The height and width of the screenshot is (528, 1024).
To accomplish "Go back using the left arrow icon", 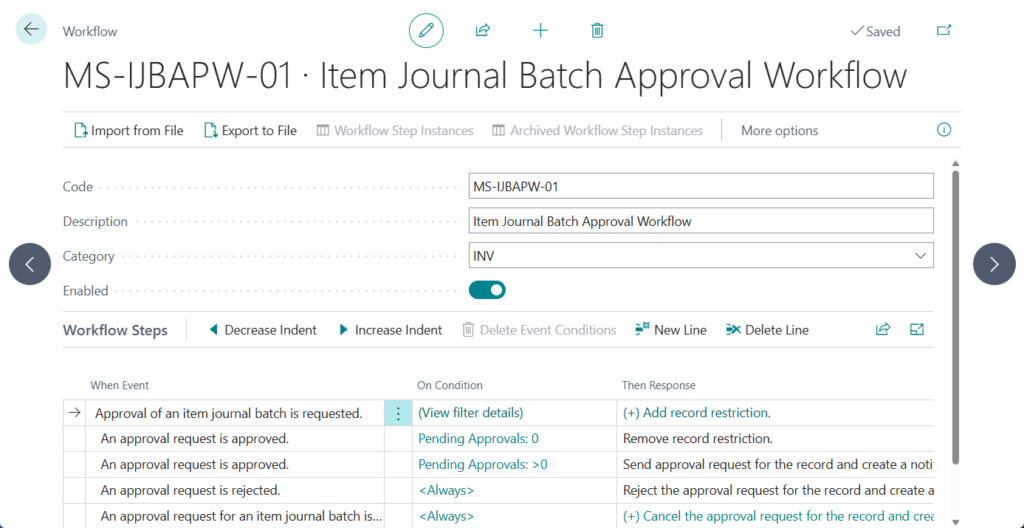I will (31, 30).
